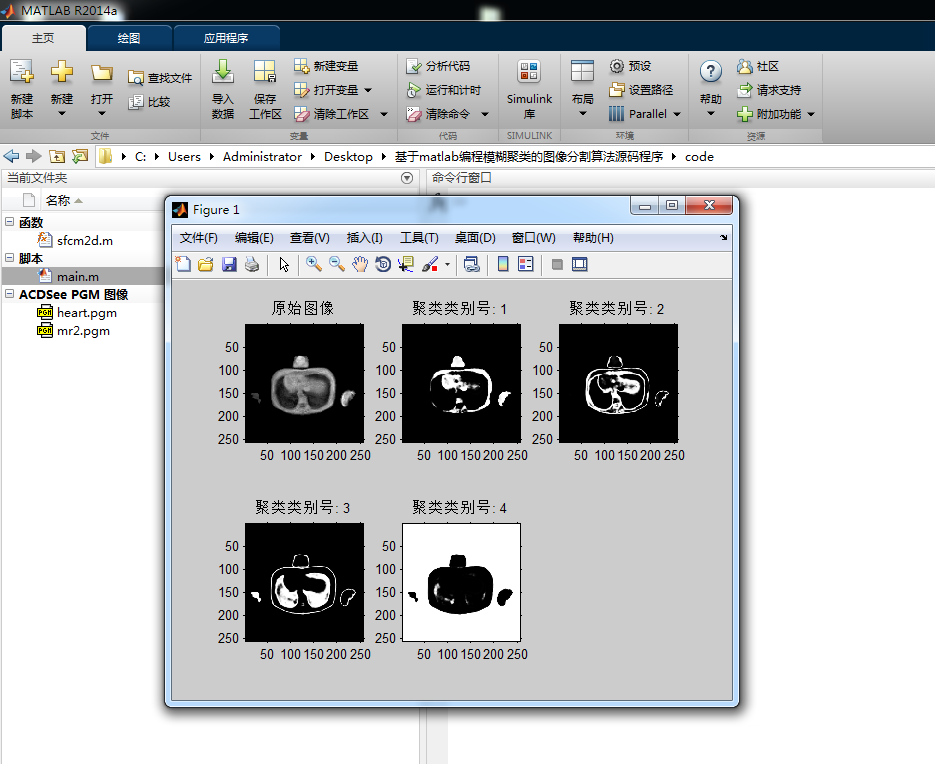The image size is (935, 764).
Task: Open the Window (窗口) menu in Figure 1
Action: pyautogui.click(x=534, y=238)
